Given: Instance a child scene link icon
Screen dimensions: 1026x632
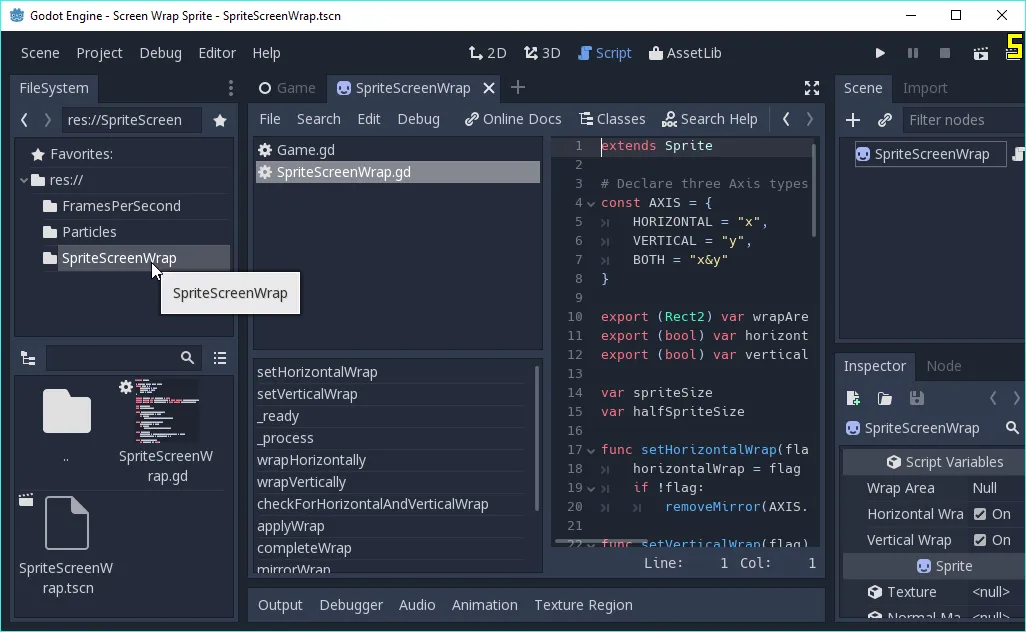Looking at the screenshot, I should click(885, 120).
